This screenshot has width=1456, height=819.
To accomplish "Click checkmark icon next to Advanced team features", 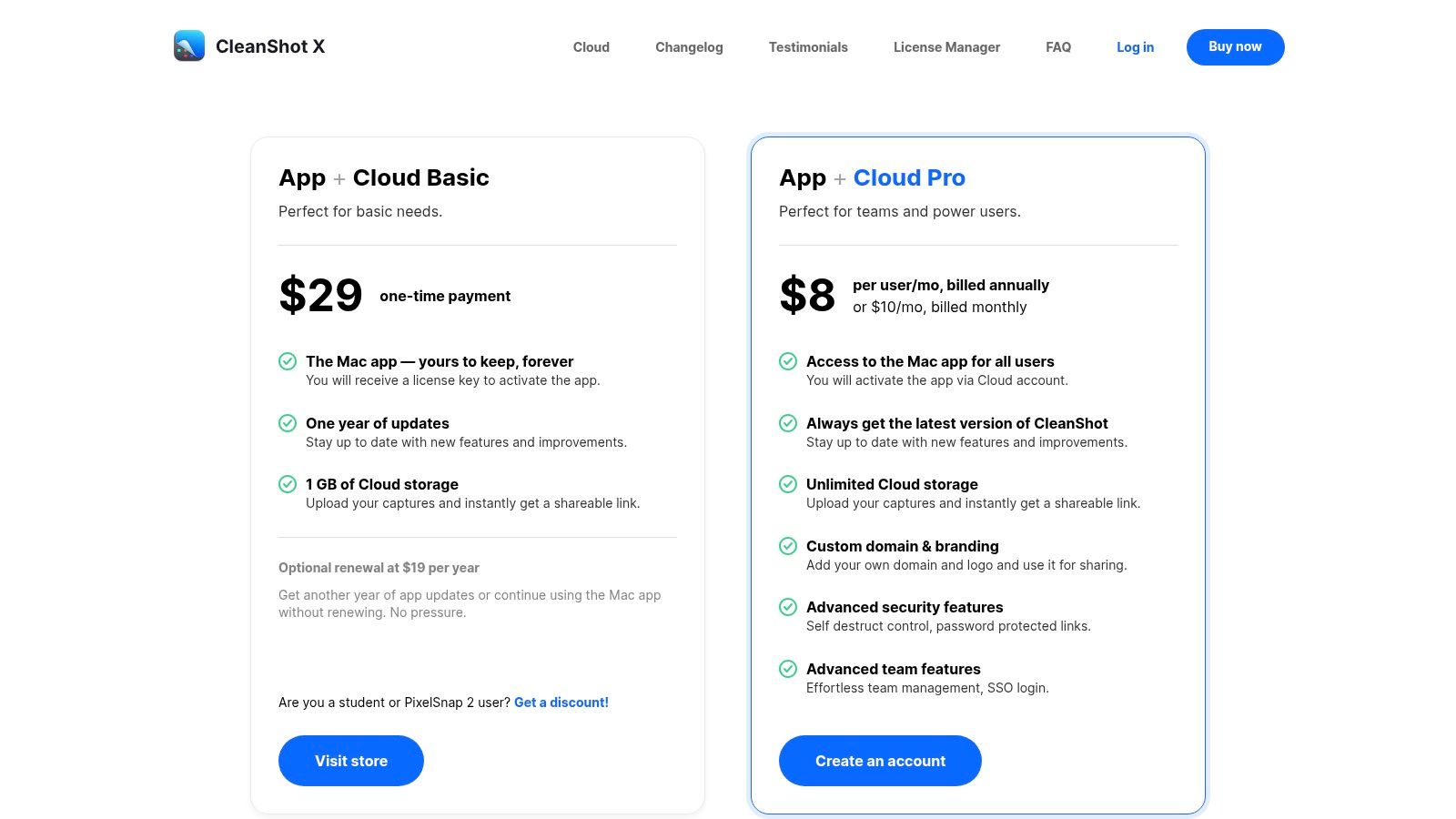I will (x=788, y=669).
